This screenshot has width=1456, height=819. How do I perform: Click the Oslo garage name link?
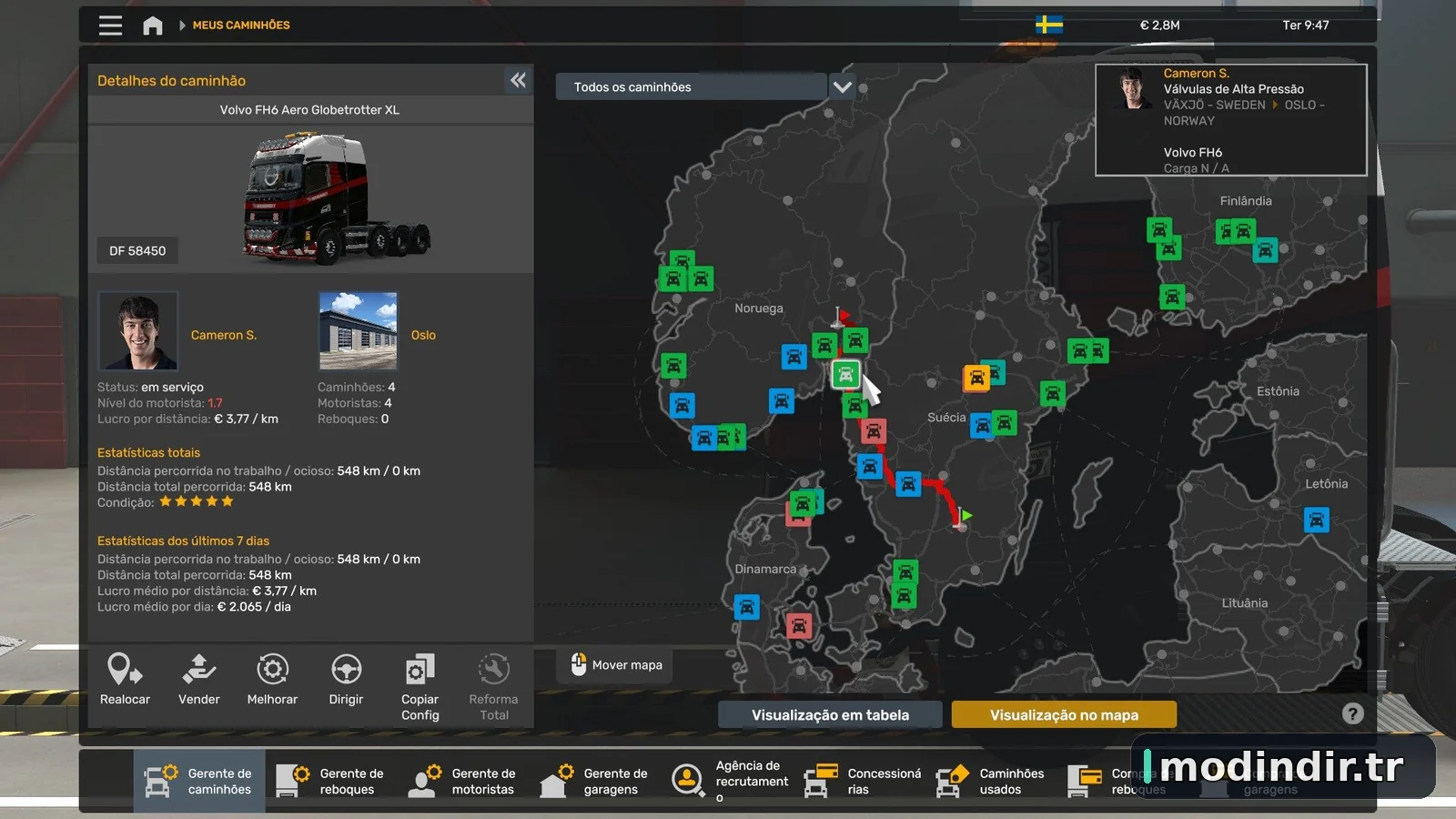pyautogui.click(x=423, y=335)
